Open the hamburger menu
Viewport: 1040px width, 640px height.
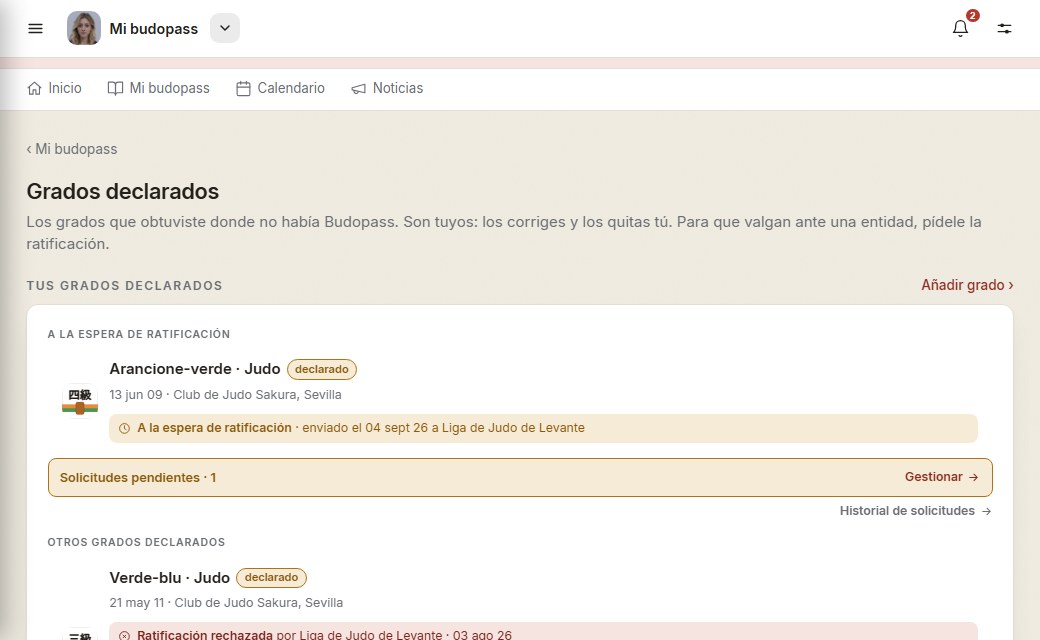[35, 29]
